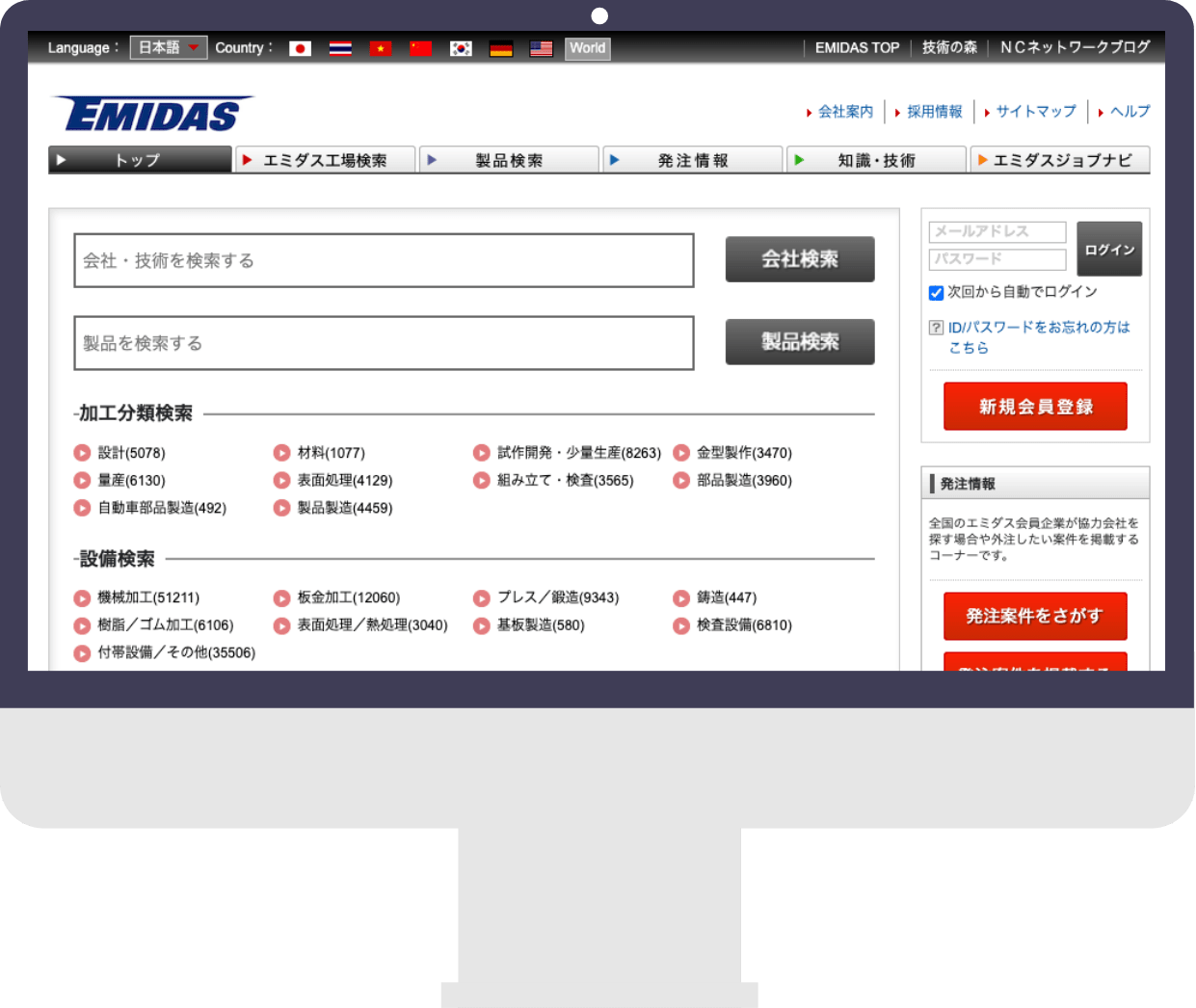
Task: Select the Japan flag icon
Action: 300,48
